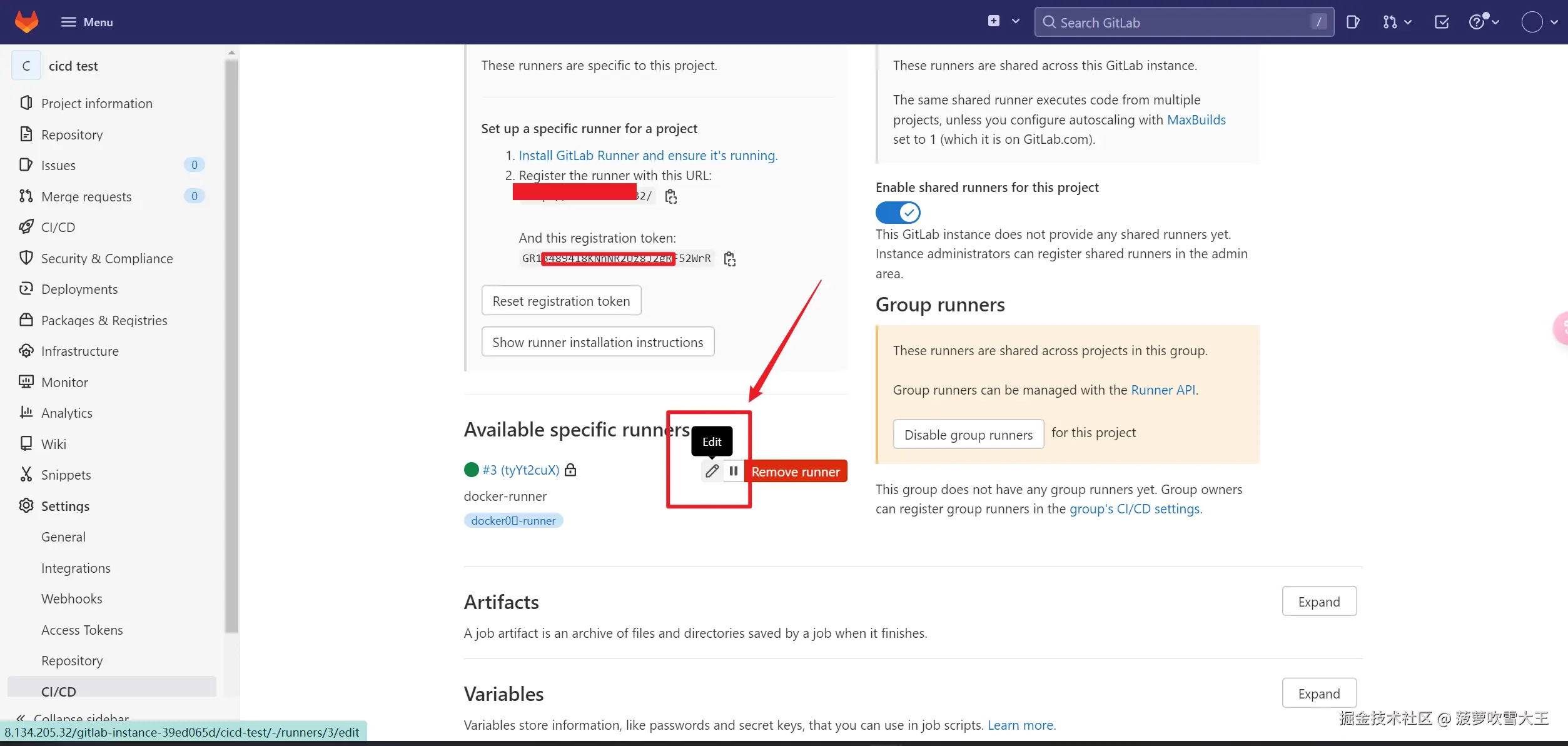Expand the Artifacts section
Screen dimensions: 1568x746
coord(1318,602)
